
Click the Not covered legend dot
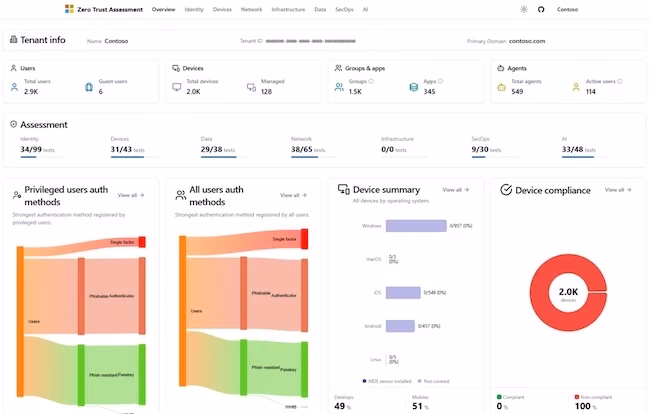coord(420,381)
